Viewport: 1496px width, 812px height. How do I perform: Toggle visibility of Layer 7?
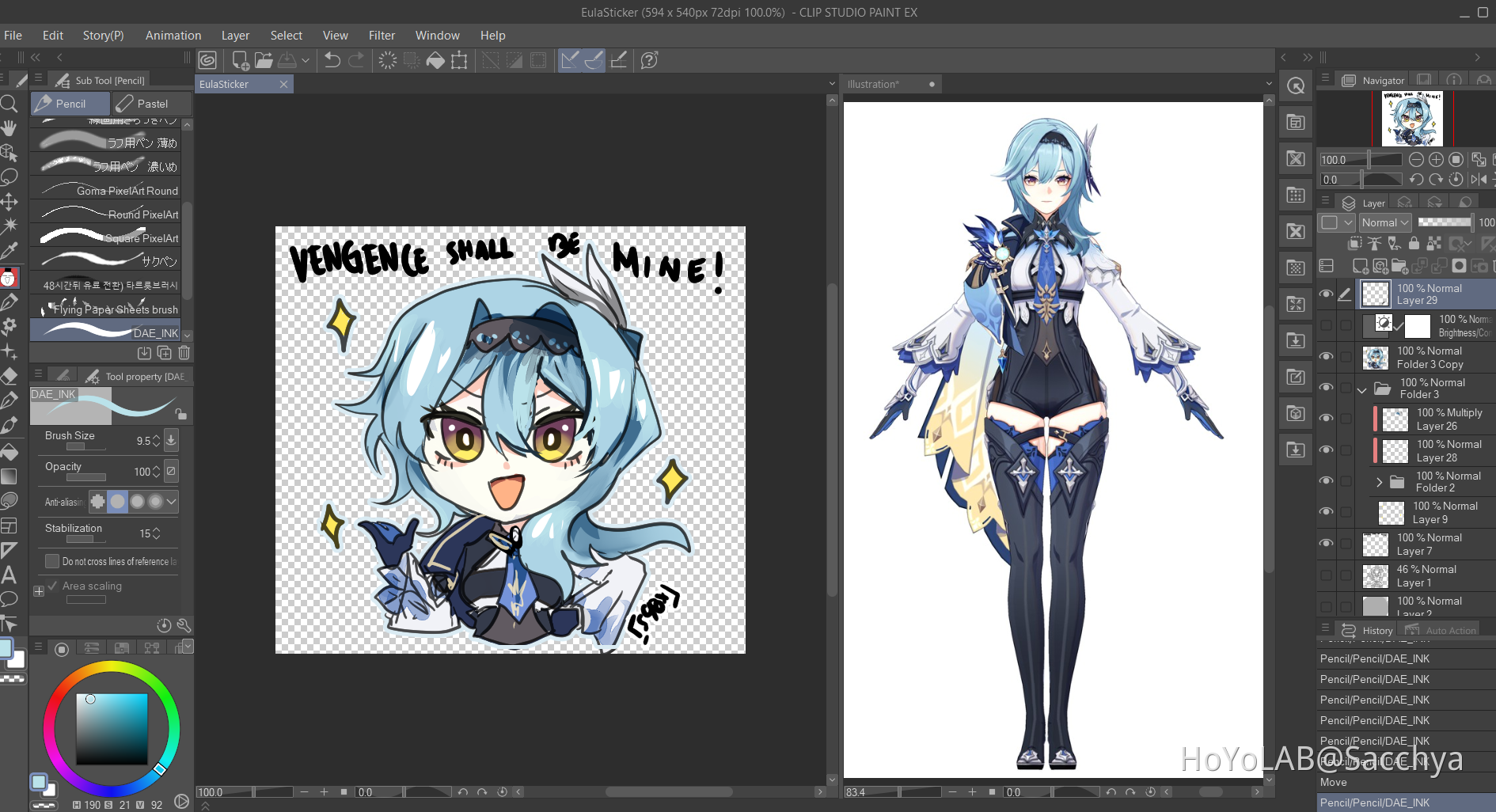point(1326,544)
